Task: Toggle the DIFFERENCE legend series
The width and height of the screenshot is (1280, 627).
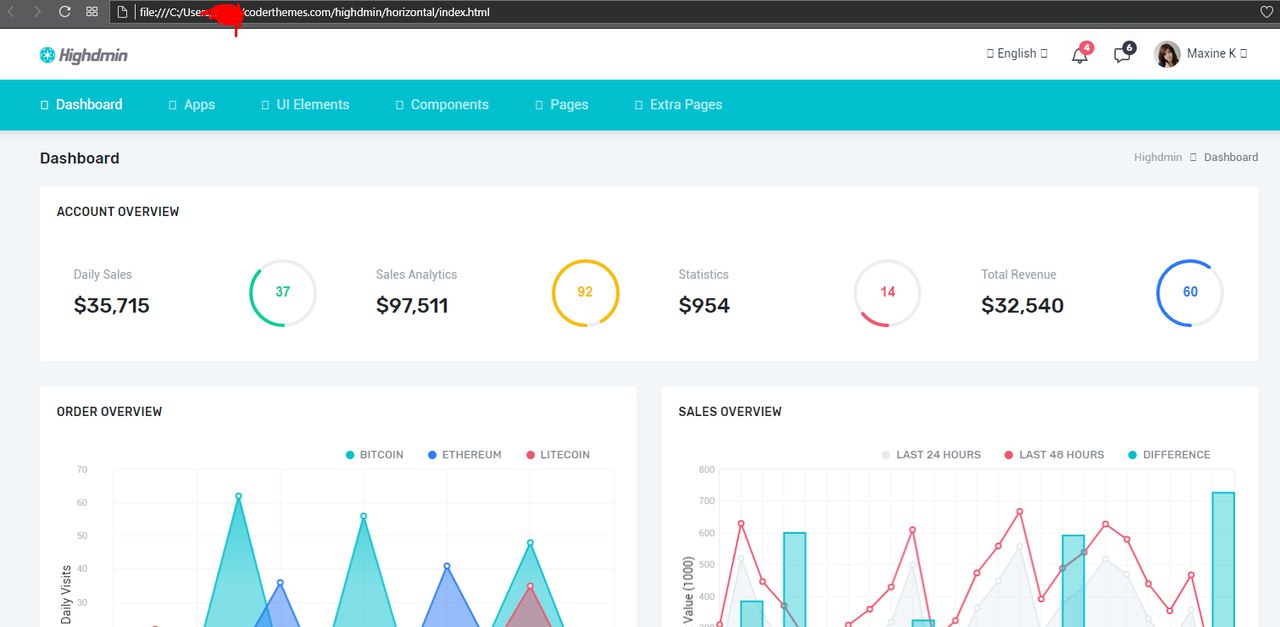Action: (1169, 455)
